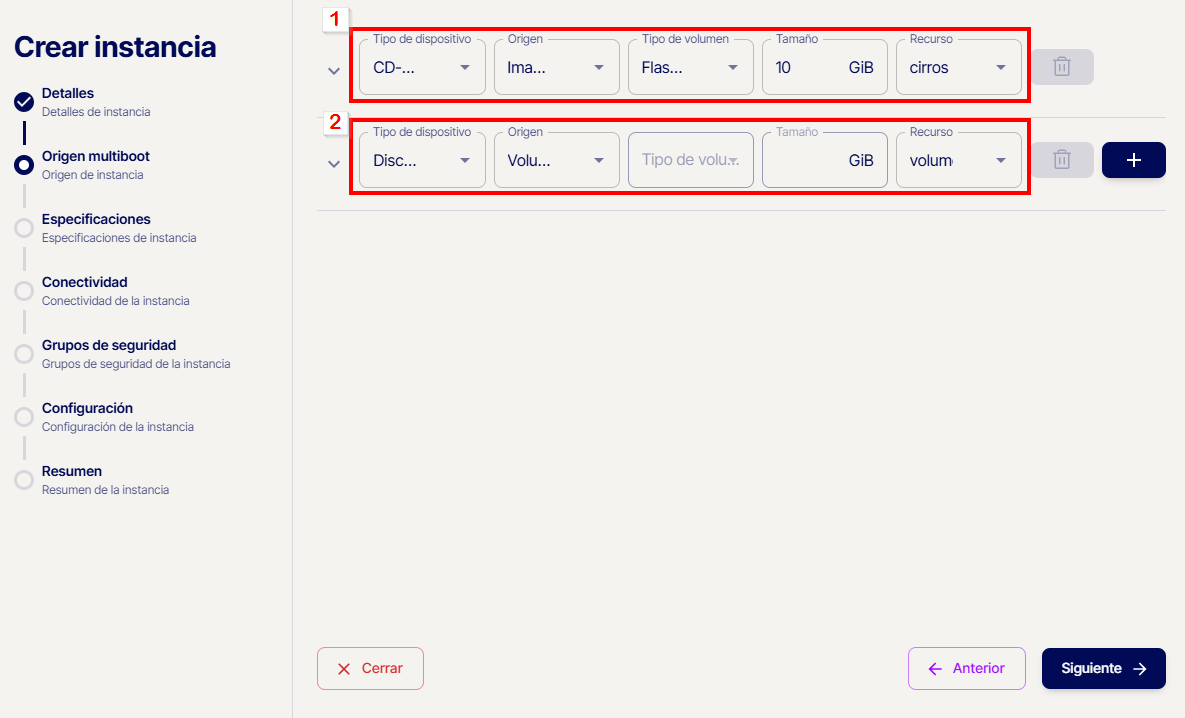Viewport: 1185px width, 718px height.
Task: Open second row Origen dropdown showing Volu...
Action: [556, 161]
